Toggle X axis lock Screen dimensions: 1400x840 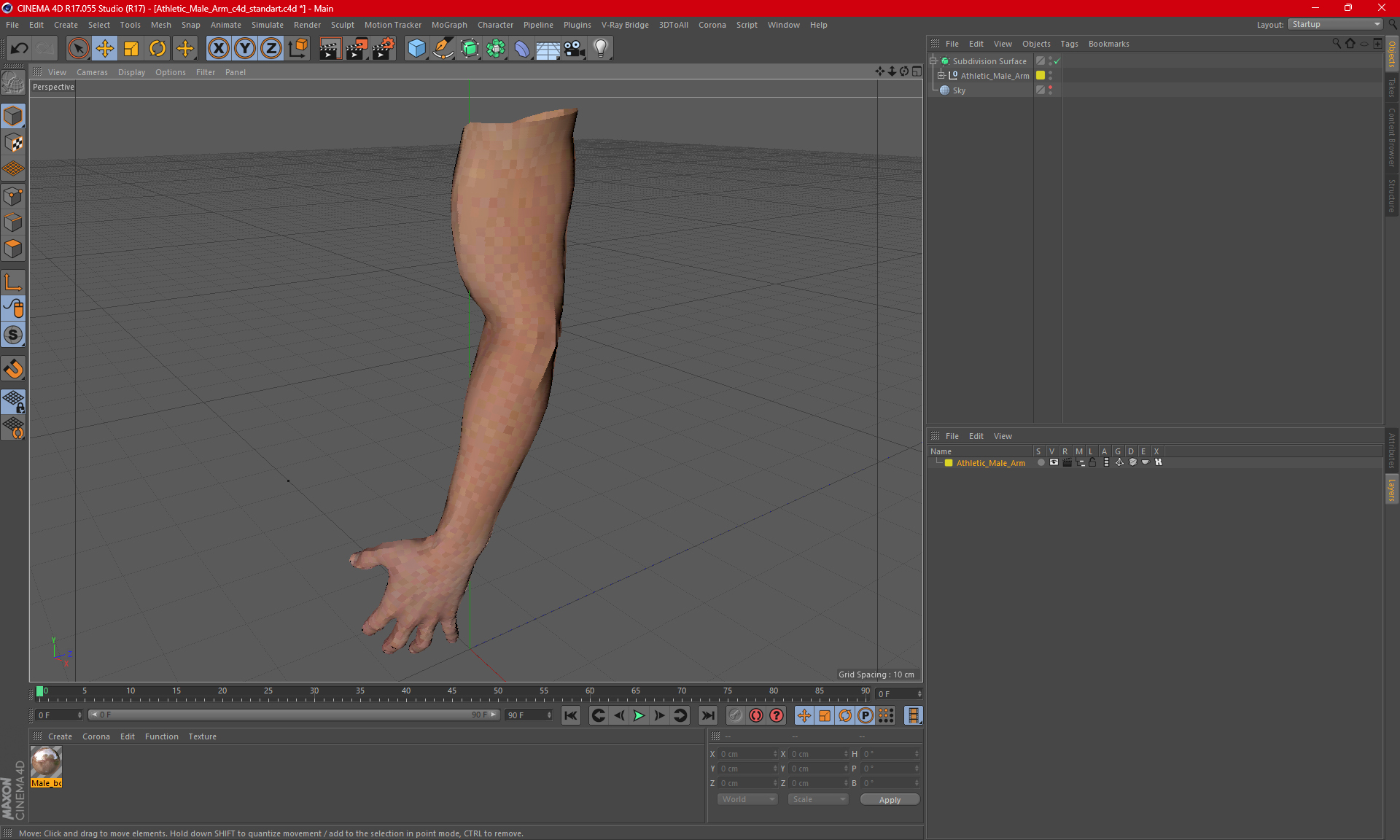point(218,49)
